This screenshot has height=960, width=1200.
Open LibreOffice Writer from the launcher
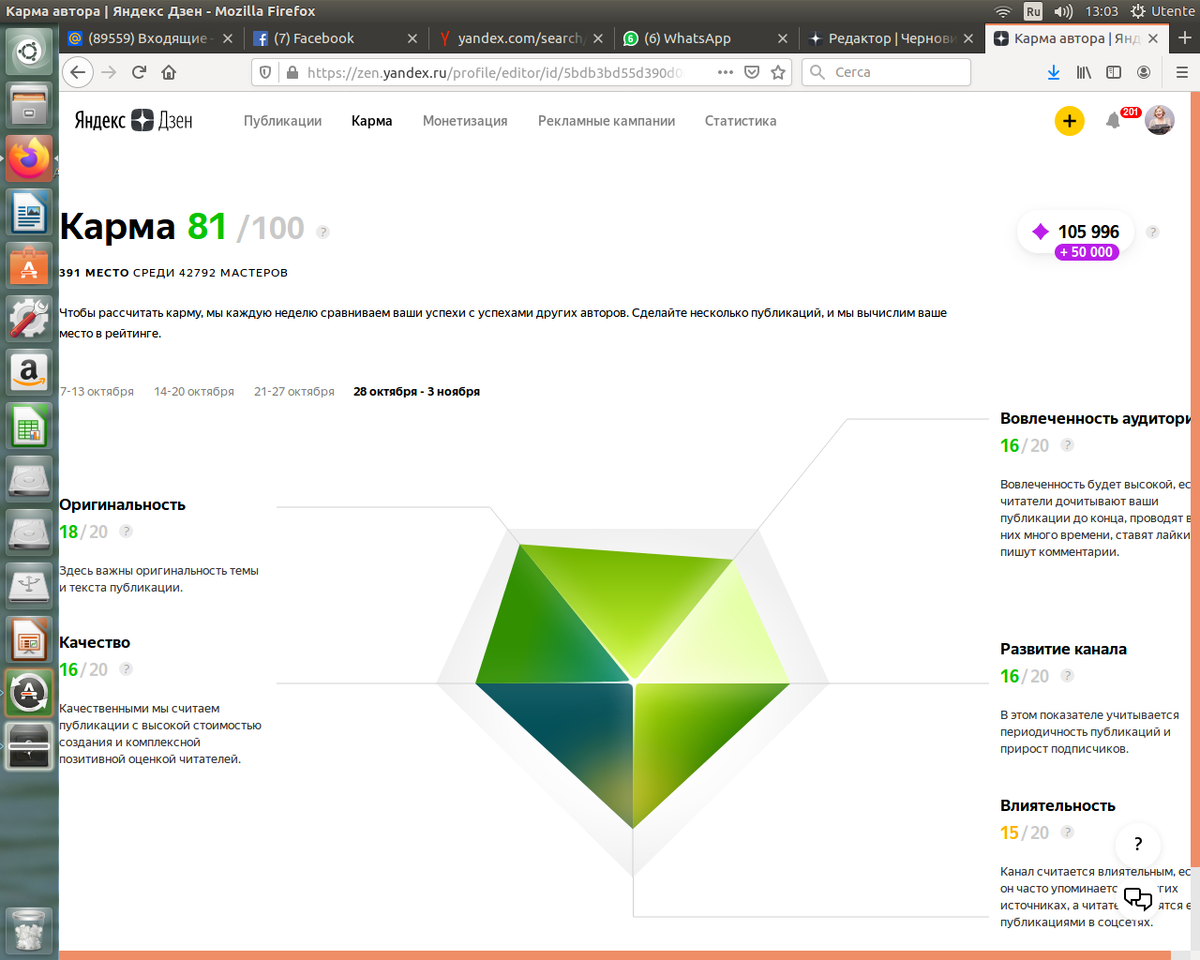tap(29, 212)
